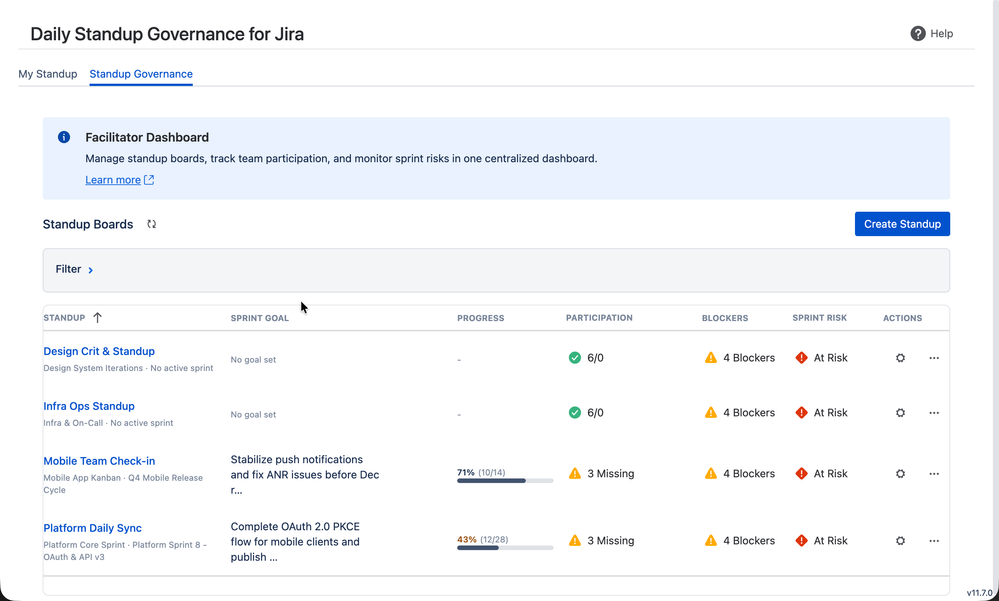Click Platform Daily Sync 43% progress bar

(505, 548)
